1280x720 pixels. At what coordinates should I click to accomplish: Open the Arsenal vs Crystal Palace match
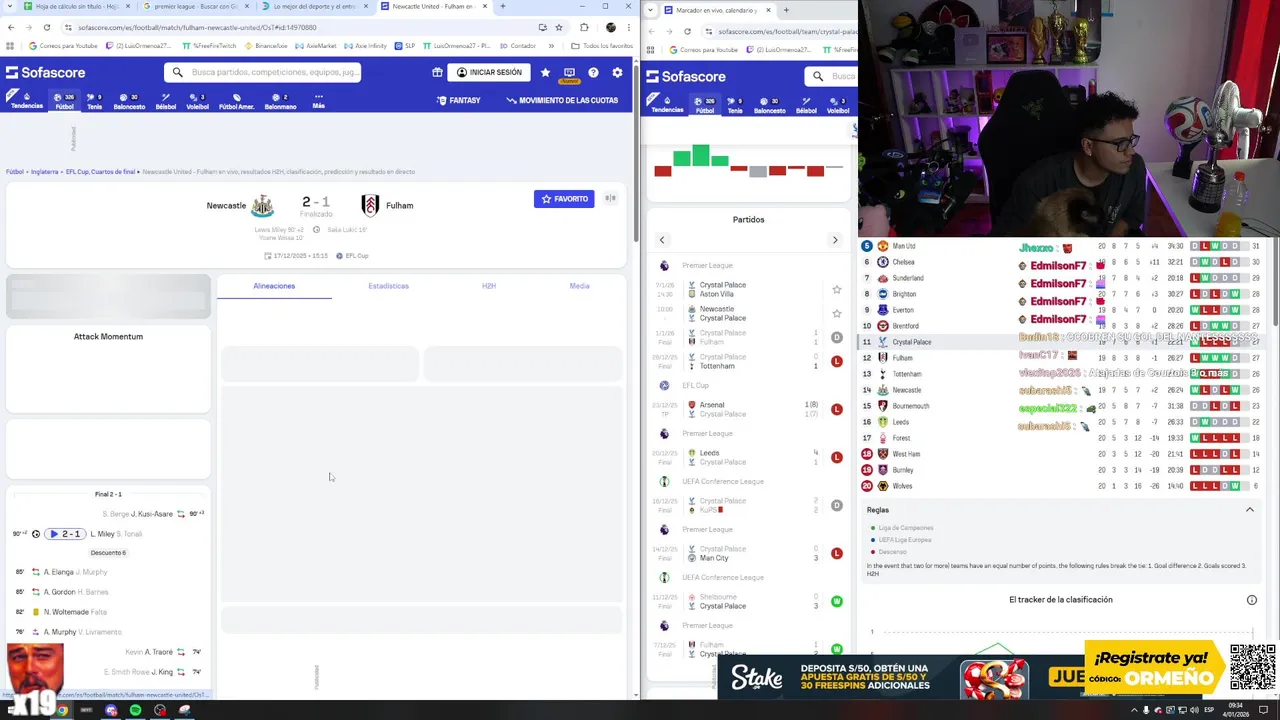749,409
